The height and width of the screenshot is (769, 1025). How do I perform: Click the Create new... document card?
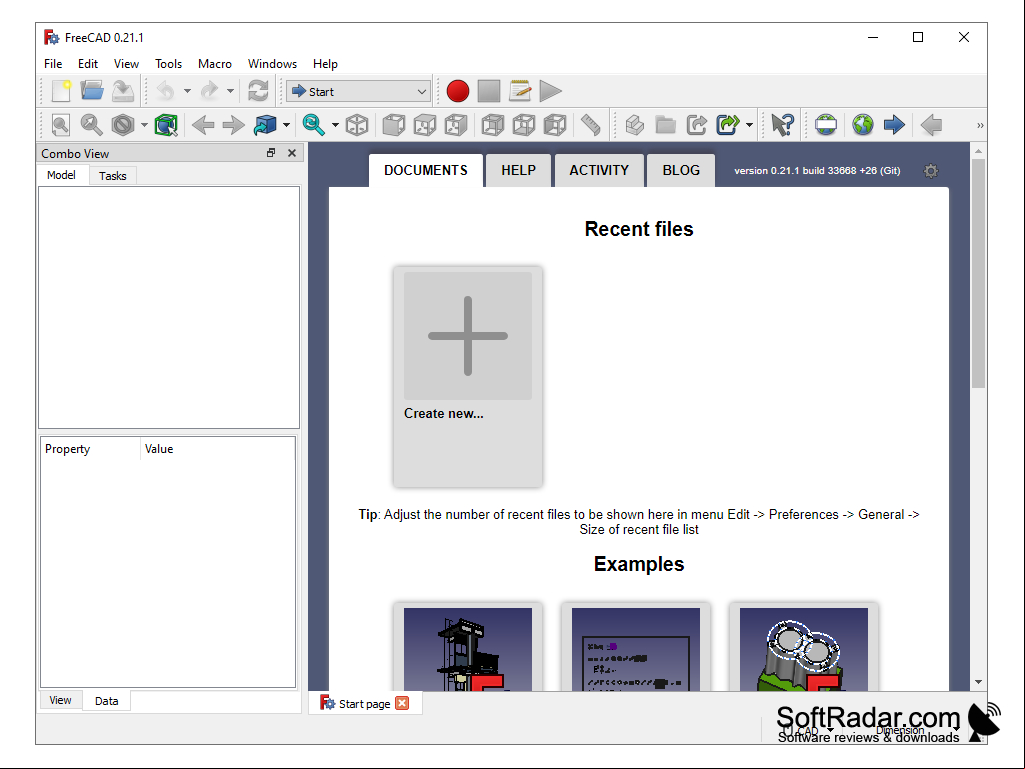[x=467, y=377]
